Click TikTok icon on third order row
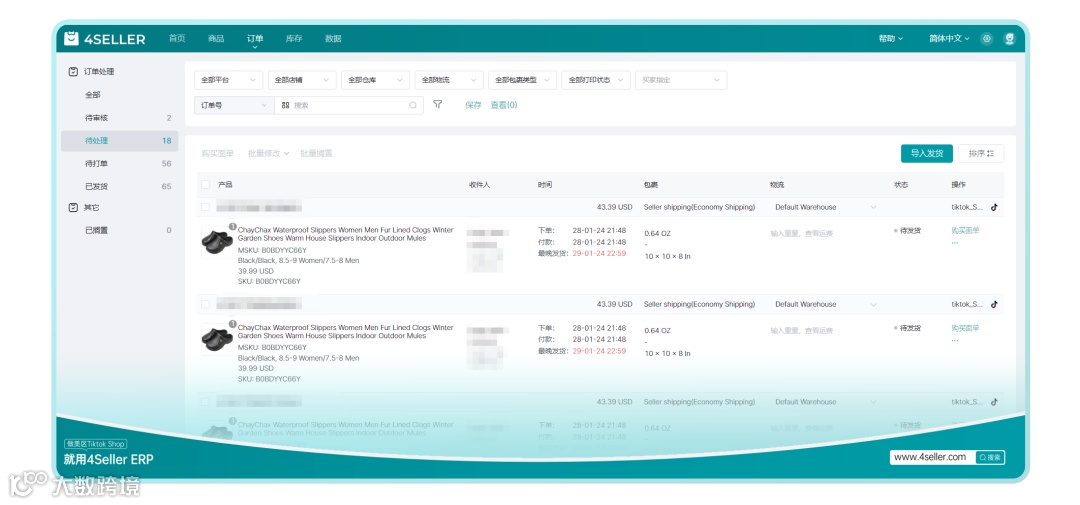1080x505 pixels. [994, 402]
